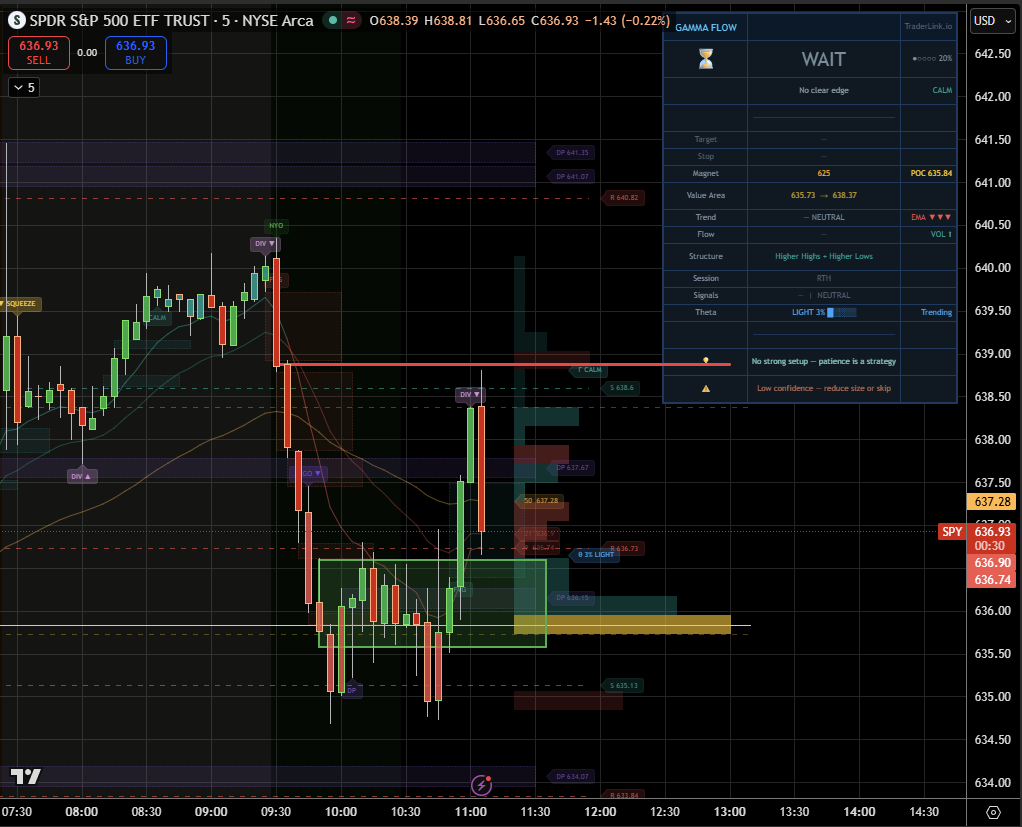Screen dimensions: 1022x827
Task: Click the No strong setup patience text
Action: coord(824,361)
